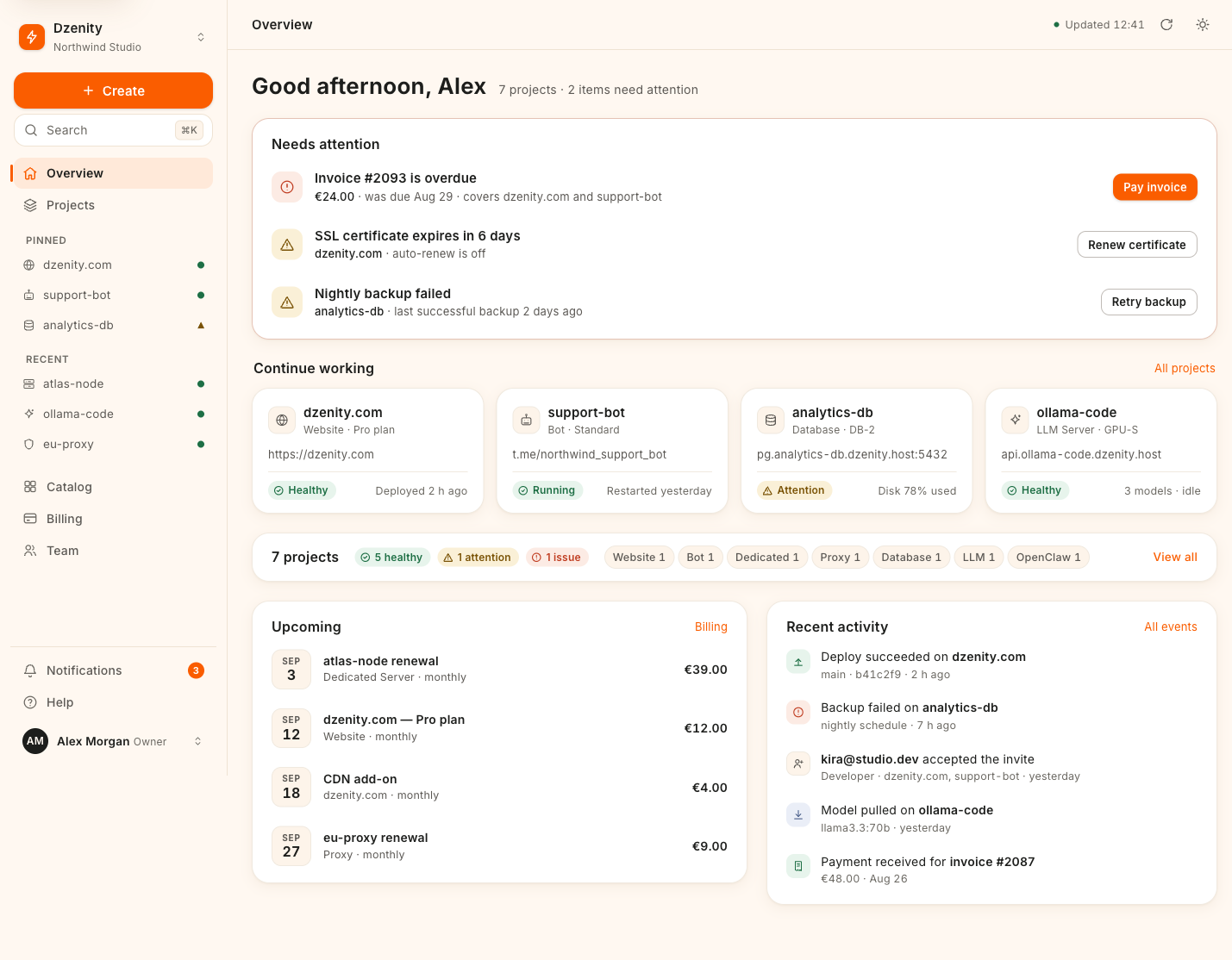Click the Dzenity lightning bolt logo
The height and width of the screenshot is (960, 1232).
pyautogui.click(x=32, y=37)
